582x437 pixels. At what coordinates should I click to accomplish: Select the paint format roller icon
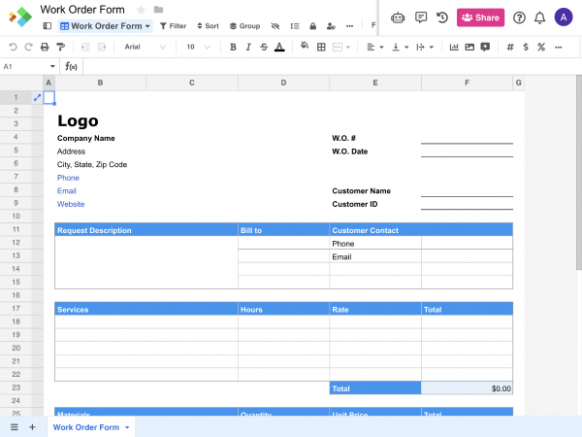tap(61, 47)
